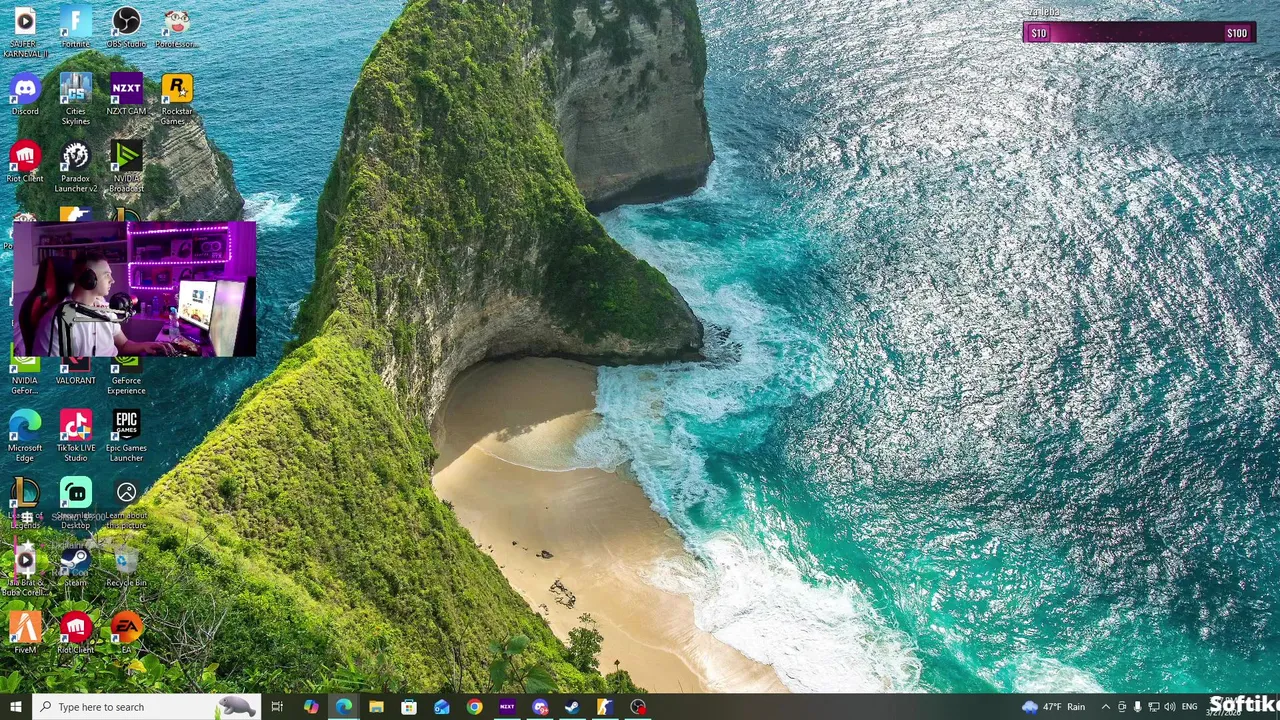Screen dimensions: 1280x720
Task: Show hidden system tray icons
Action: pyautogui.click(x=1105, y=707)
